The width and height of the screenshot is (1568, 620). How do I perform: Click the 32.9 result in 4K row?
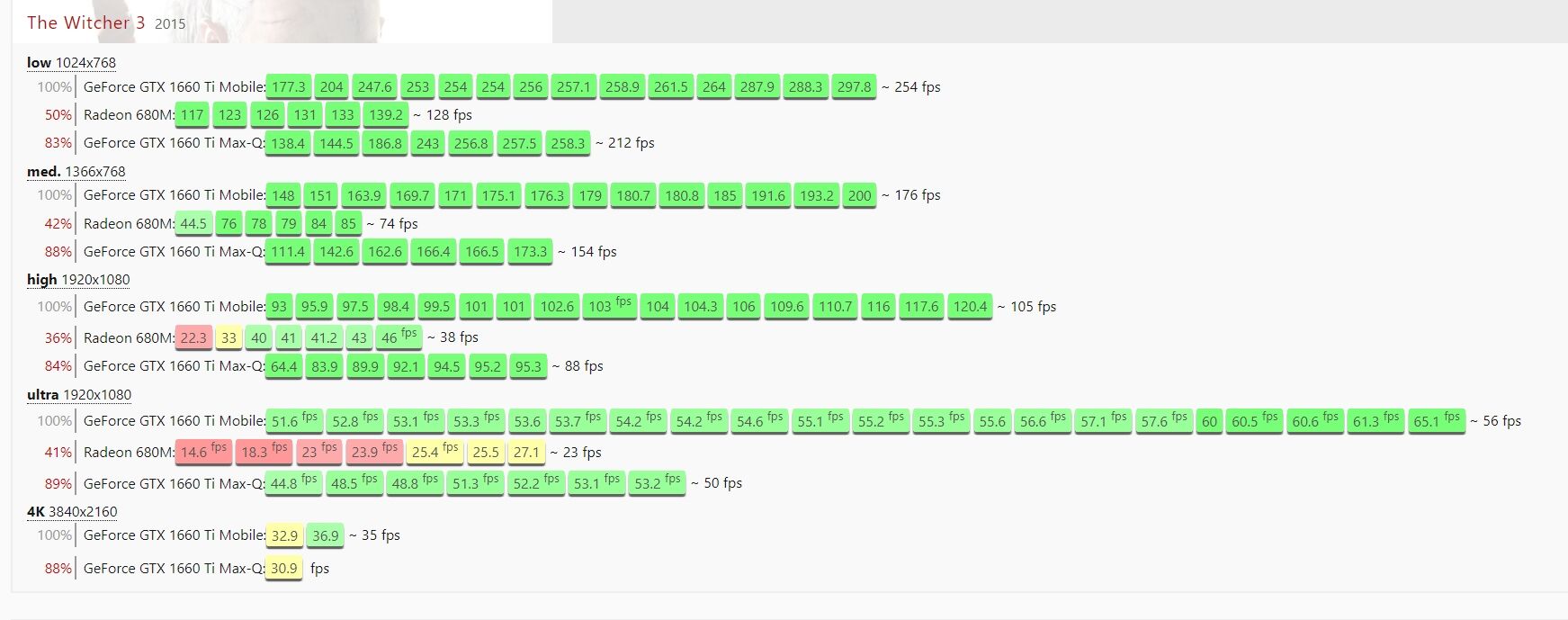tap(284, 535)
